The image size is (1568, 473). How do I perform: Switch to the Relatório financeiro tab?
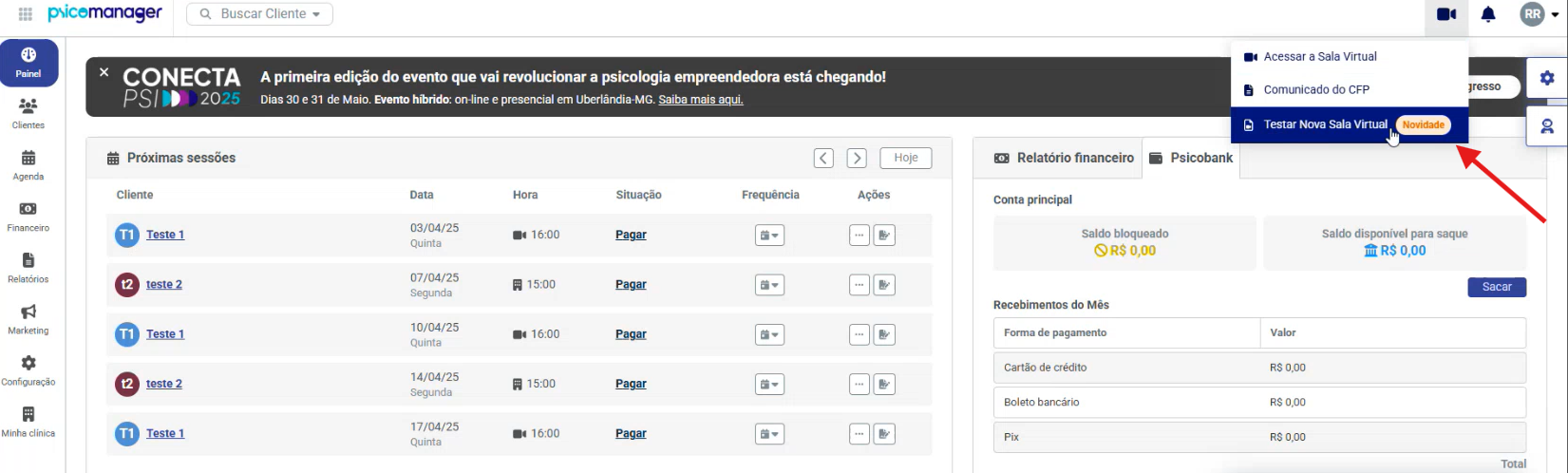point(1064,158)
